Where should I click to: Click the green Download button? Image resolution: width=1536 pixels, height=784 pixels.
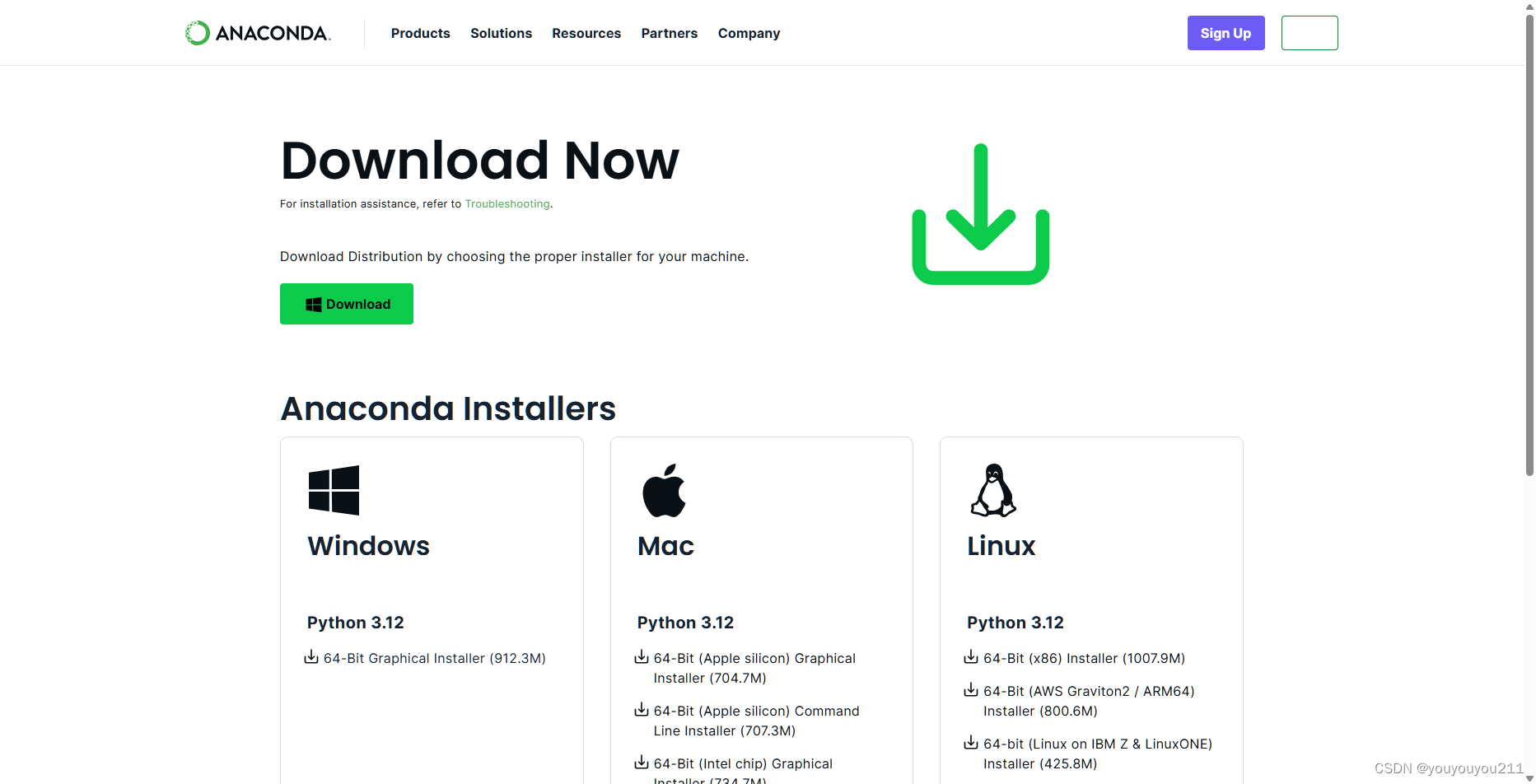(346, 303)
